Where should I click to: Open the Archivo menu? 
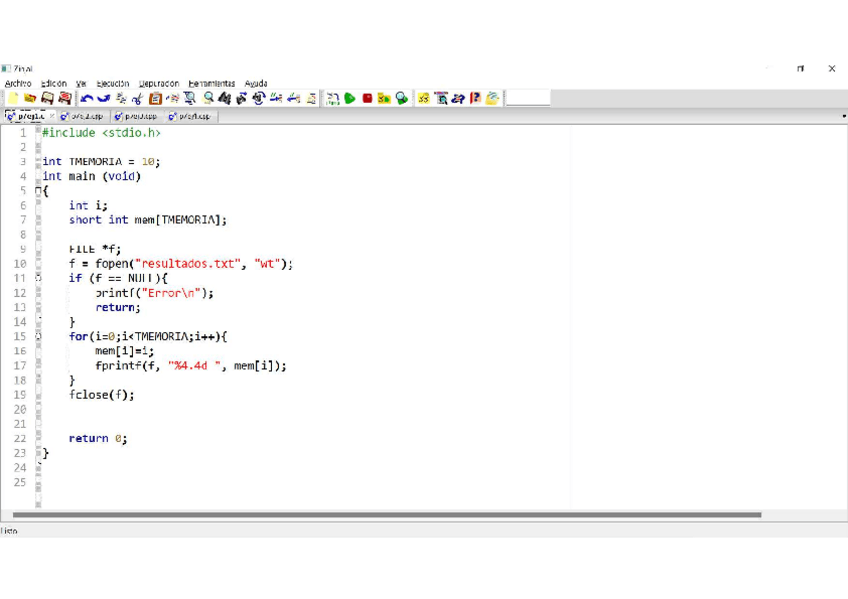pos(18,84)
